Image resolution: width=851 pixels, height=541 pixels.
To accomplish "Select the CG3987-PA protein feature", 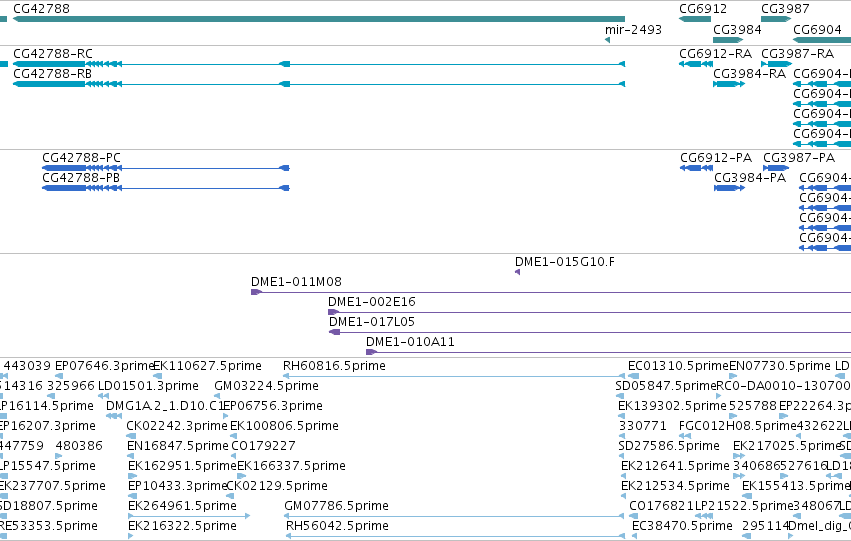I will pos(776,168).
